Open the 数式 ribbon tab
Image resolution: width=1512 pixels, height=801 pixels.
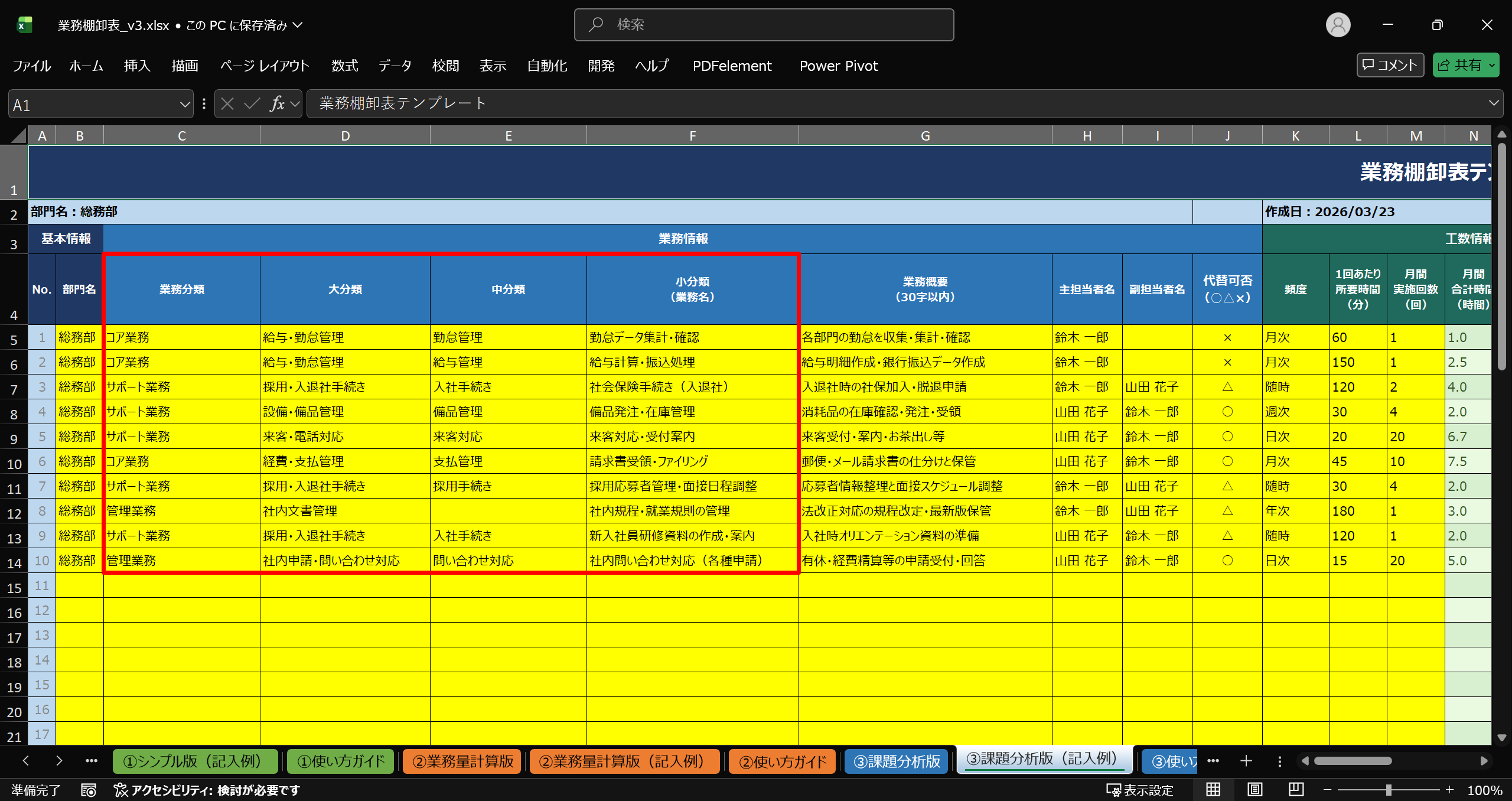coord(344,66)
